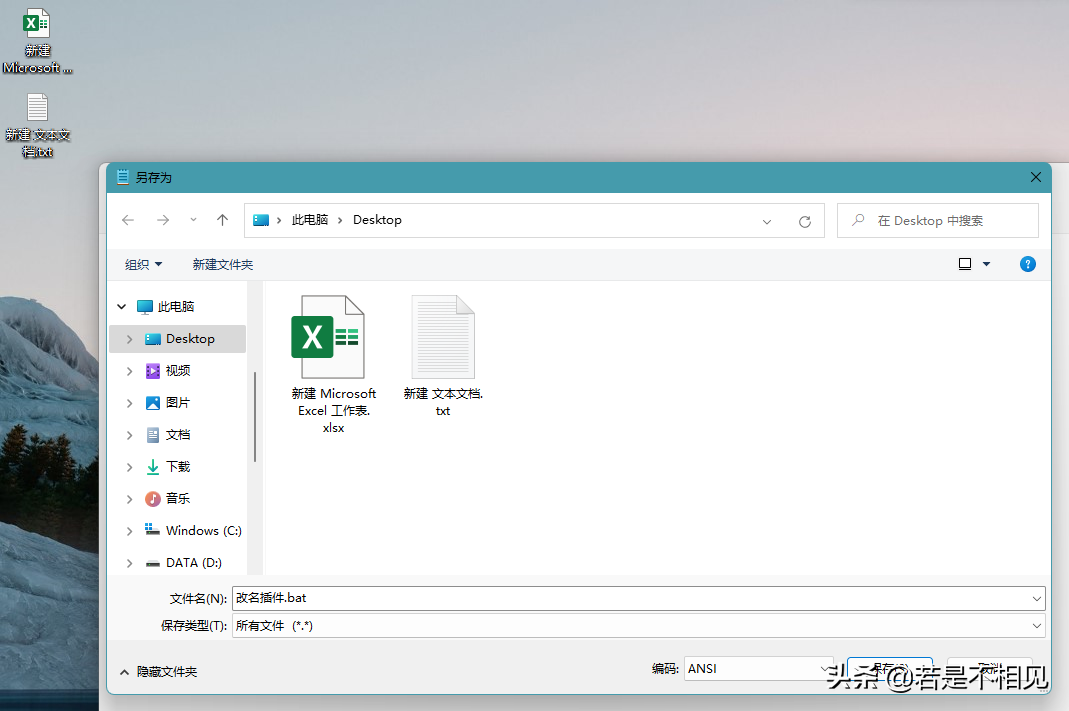
Task: Expand address bar history dropdown
Action: (767, 222)
